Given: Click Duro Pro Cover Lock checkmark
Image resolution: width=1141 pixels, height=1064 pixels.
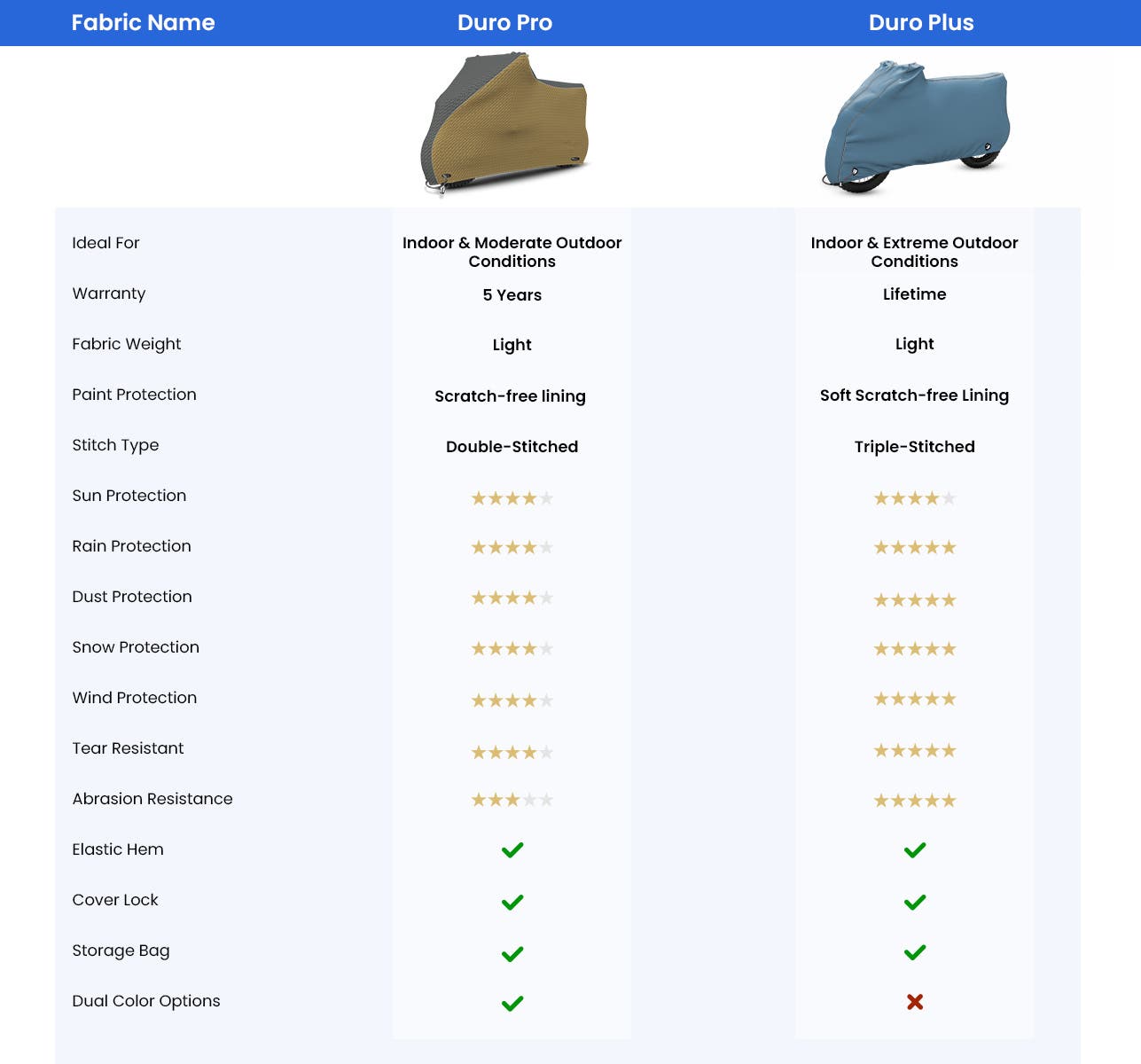Looking at the screenshot, I should [x=512, y=903].
